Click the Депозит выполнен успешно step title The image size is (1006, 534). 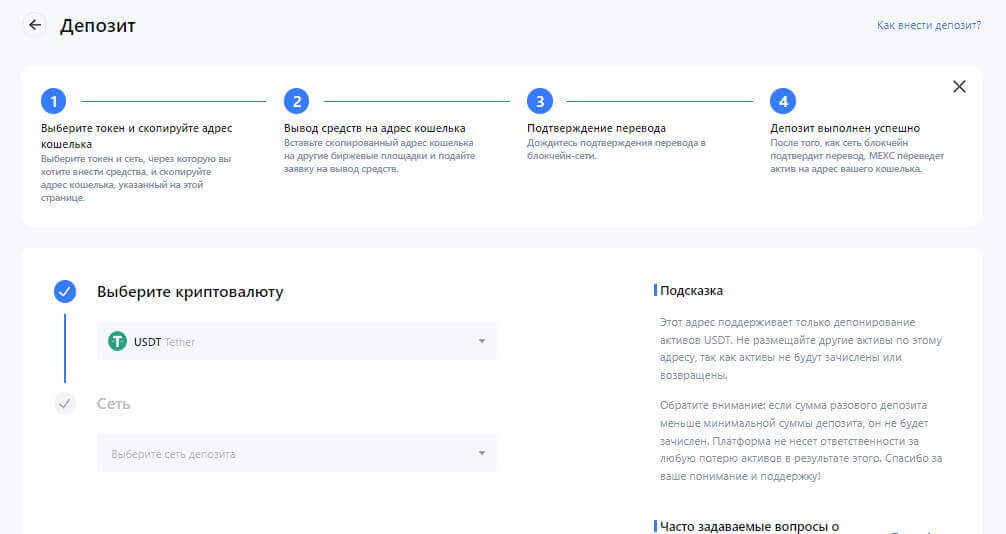pos(844,128)
